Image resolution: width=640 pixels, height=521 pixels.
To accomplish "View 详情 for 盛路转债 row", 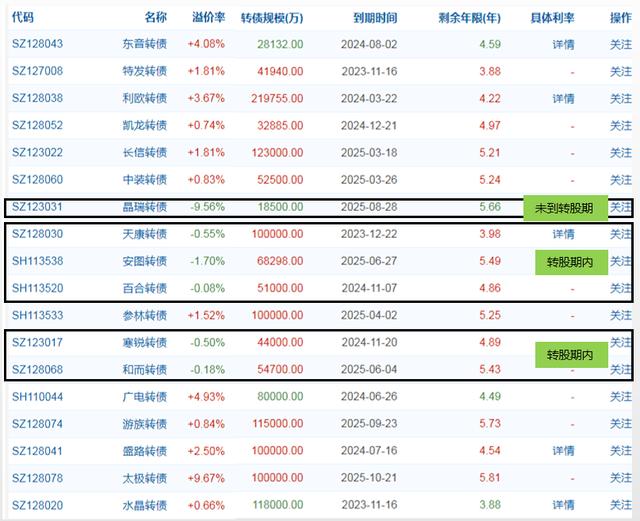I will click(563, 451).
